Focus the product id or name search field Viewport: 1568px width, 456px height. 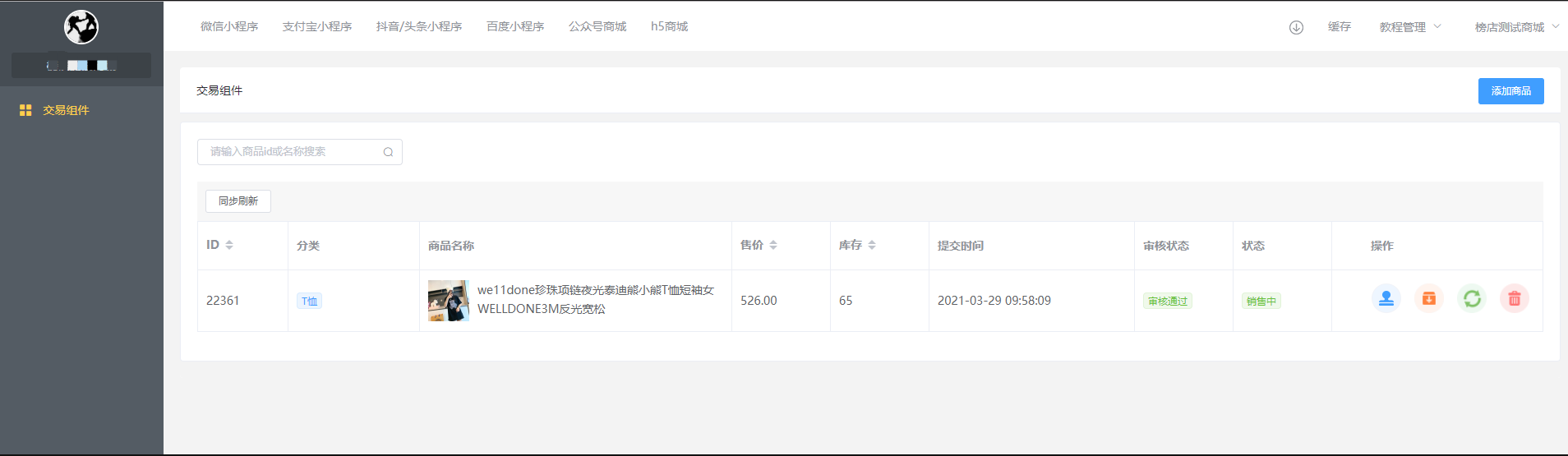click(300, 152)
